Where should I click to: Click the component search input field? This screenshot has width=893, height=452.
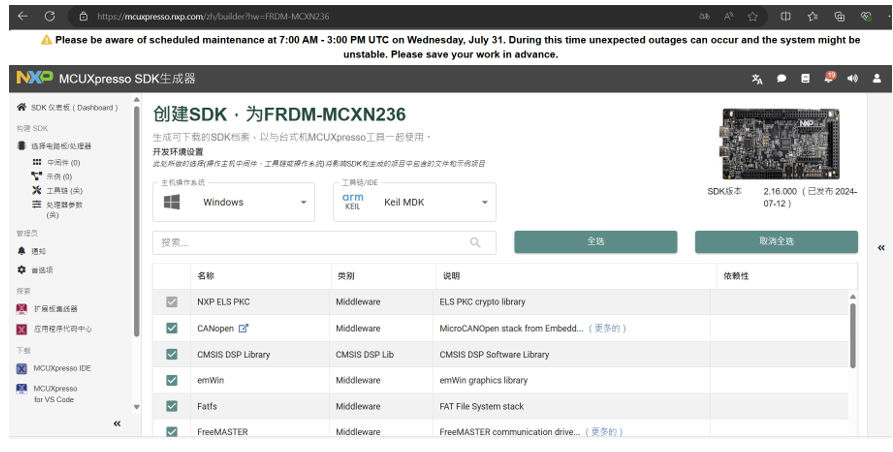pos(310,242)
